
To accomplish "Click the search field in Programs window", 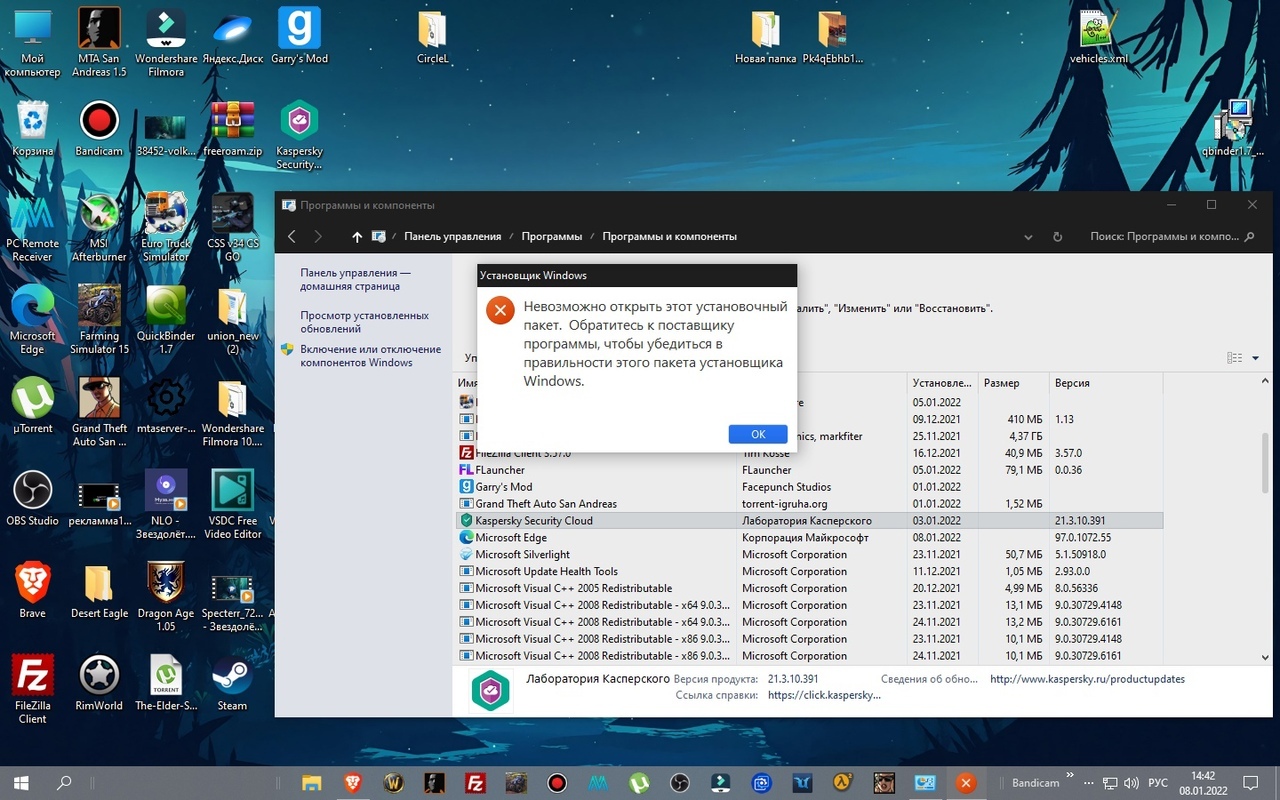I will [x=1172, y=237].
